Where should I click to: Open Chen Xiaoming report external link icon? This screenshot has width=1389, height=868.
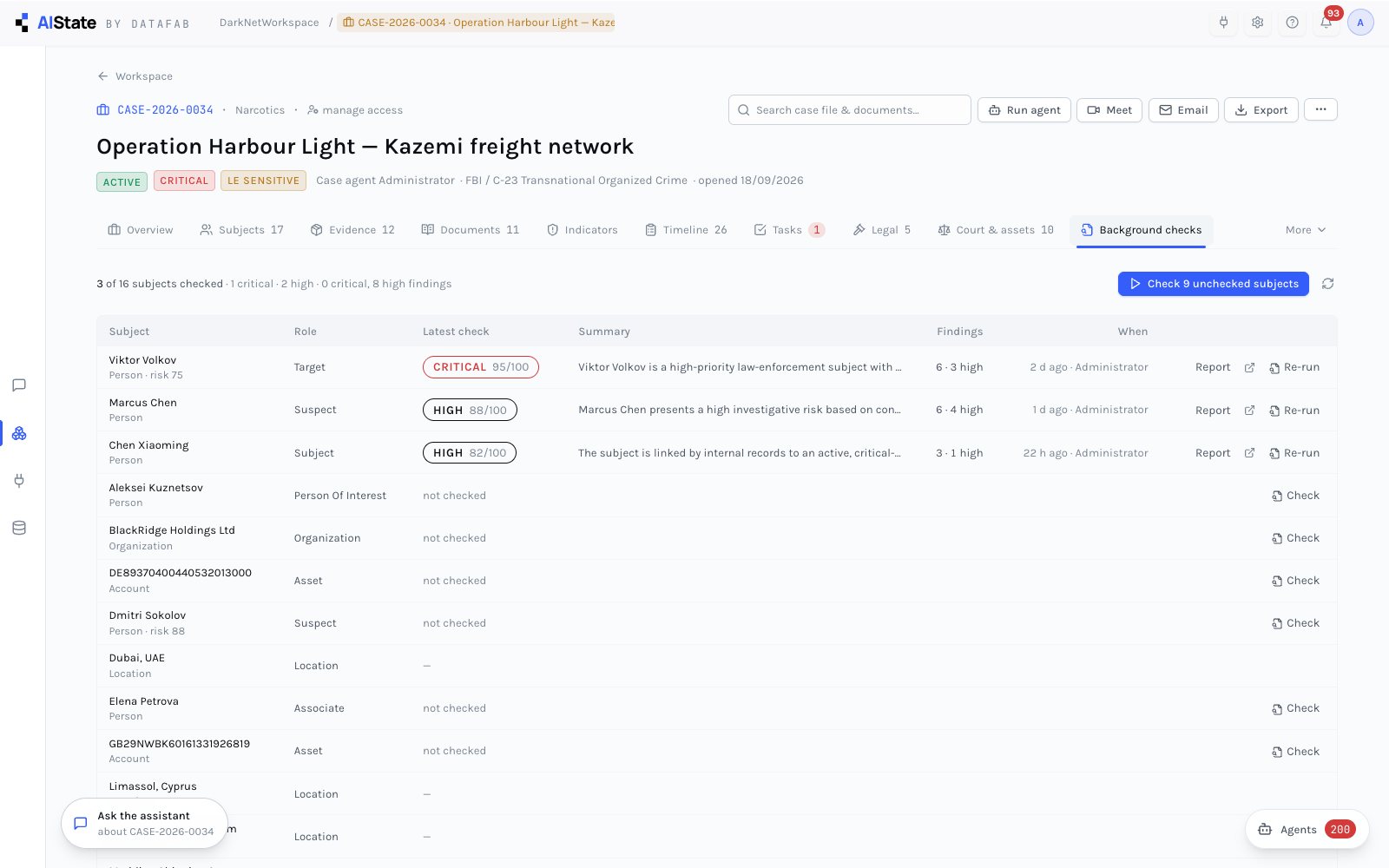point(1249,453)
